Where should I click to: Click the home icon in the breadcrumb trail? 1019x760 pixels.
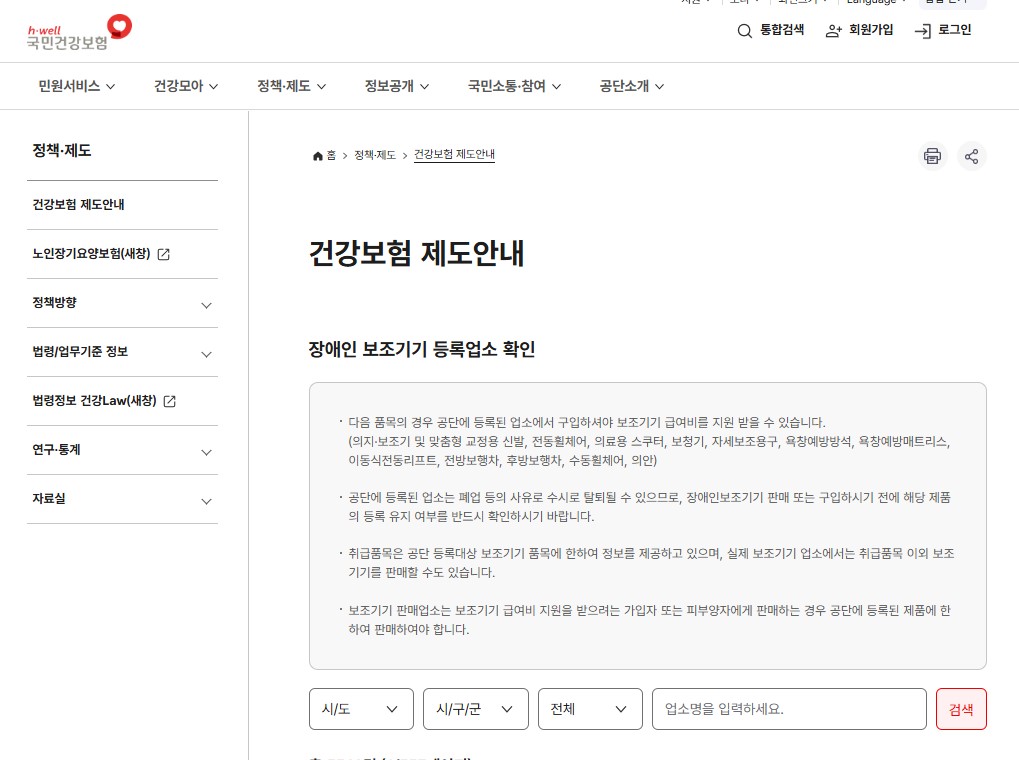pos(318,155)
